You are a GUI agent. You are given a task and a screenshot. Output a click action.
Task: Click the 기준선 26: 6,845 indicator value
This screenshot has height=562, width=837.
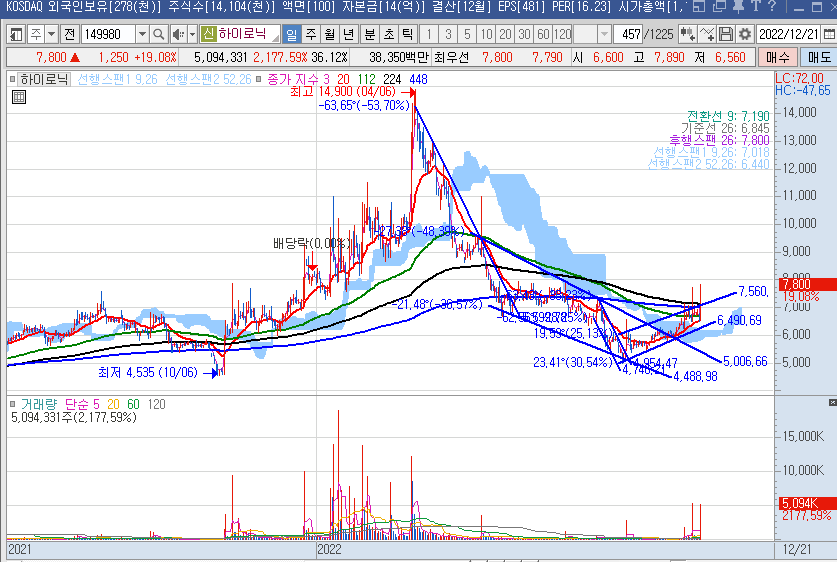tap(725, 129)
